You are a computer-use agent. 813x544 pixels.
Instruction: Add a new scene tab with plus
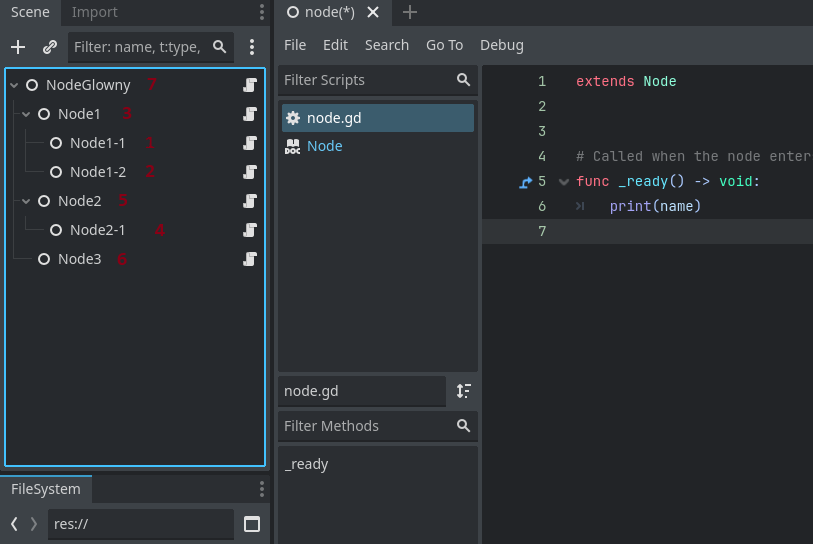(x=410, y=12)
